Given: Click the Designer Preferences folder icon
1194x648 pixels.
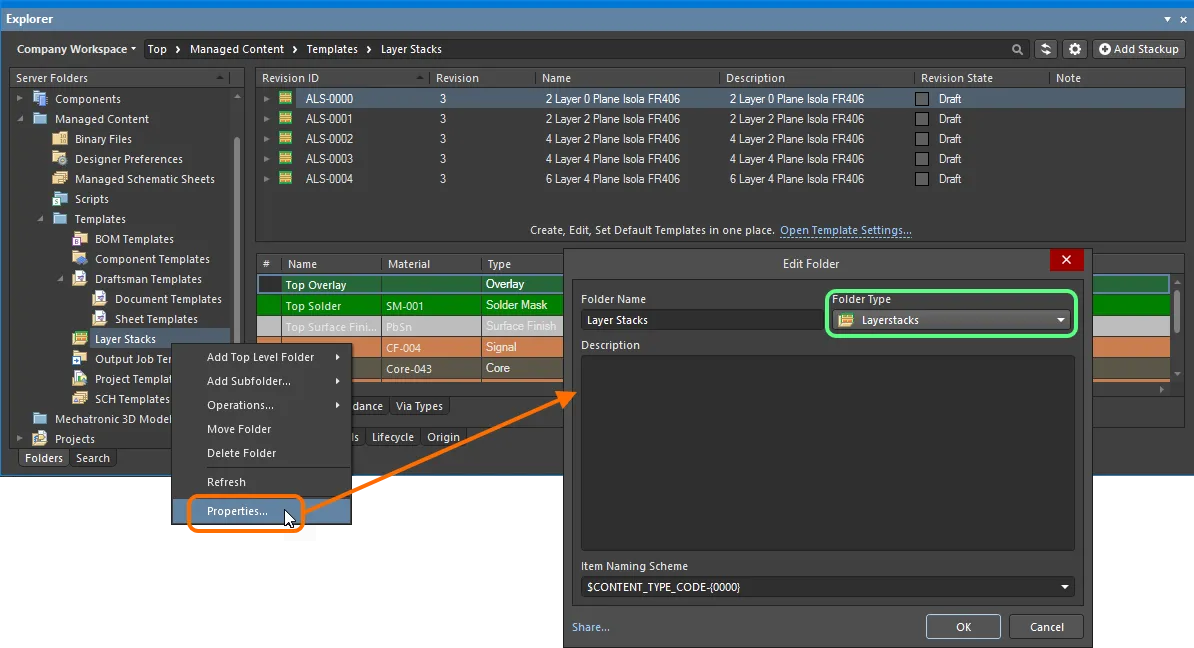Looking at the screenshot, I should (60, 158).
